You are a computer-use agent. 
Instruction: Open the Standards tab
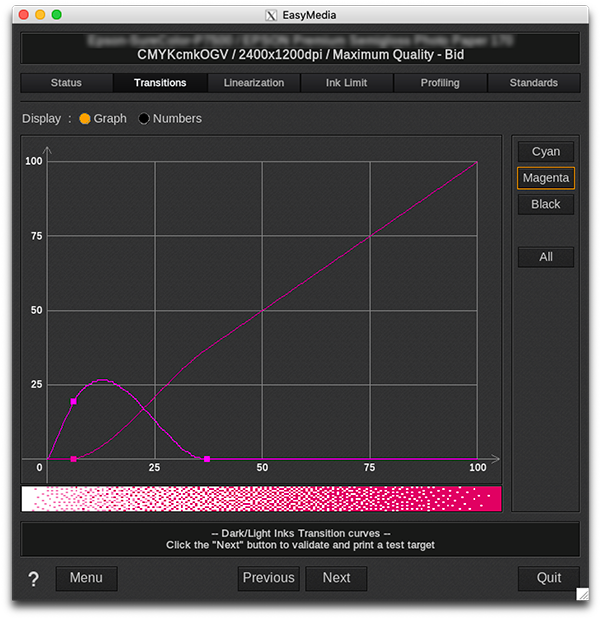533,83
